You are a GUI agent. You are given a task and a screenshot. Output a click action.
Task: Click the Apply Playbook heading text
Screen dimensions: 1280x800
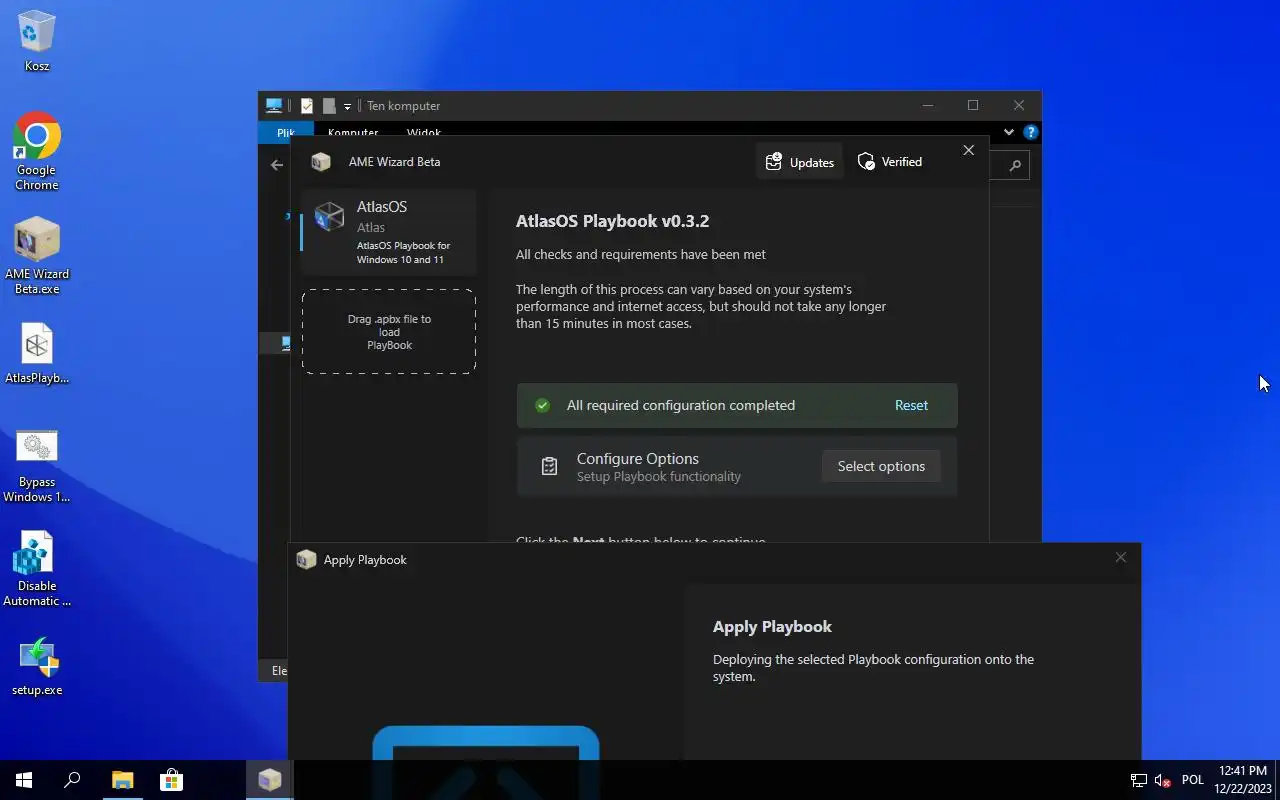click(772, 626)
